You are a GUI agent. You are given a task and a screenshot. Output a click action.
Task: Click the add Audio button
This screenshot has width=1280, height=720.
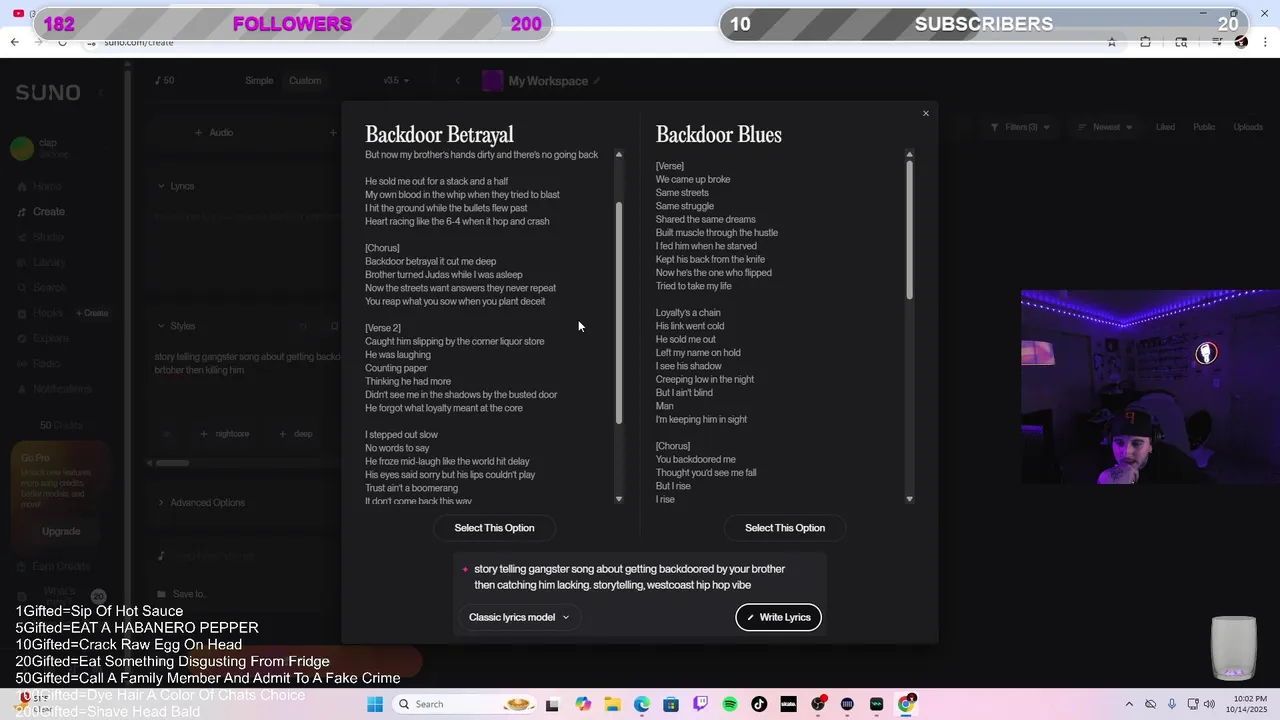click(214, 132)
